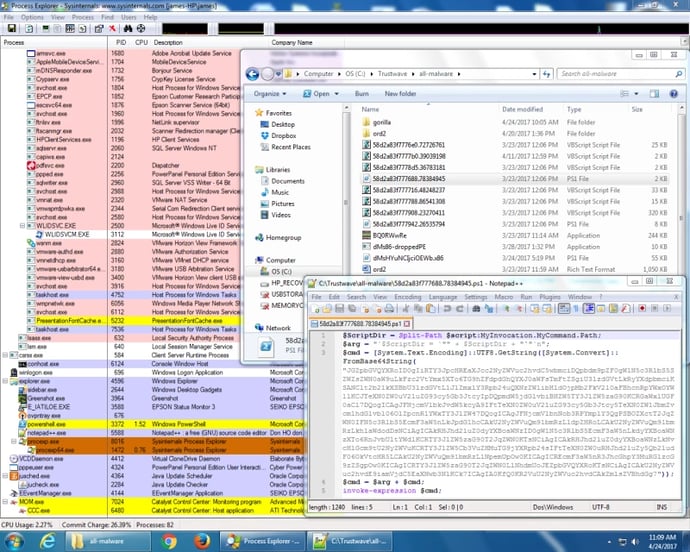This screenshot has height=552, width=690.
Task: Click the crosshair Find Window's Process icon
Action: tap(140, 29)
